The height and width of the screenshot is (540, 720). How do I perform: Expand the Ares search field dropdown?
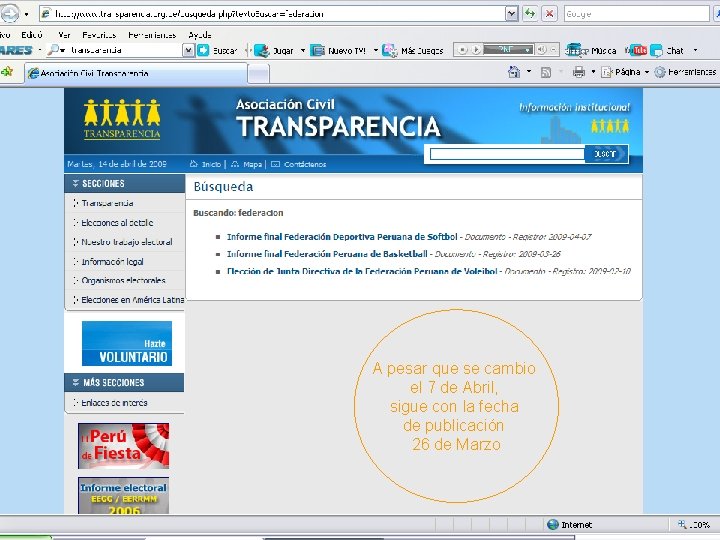(188, 50)
